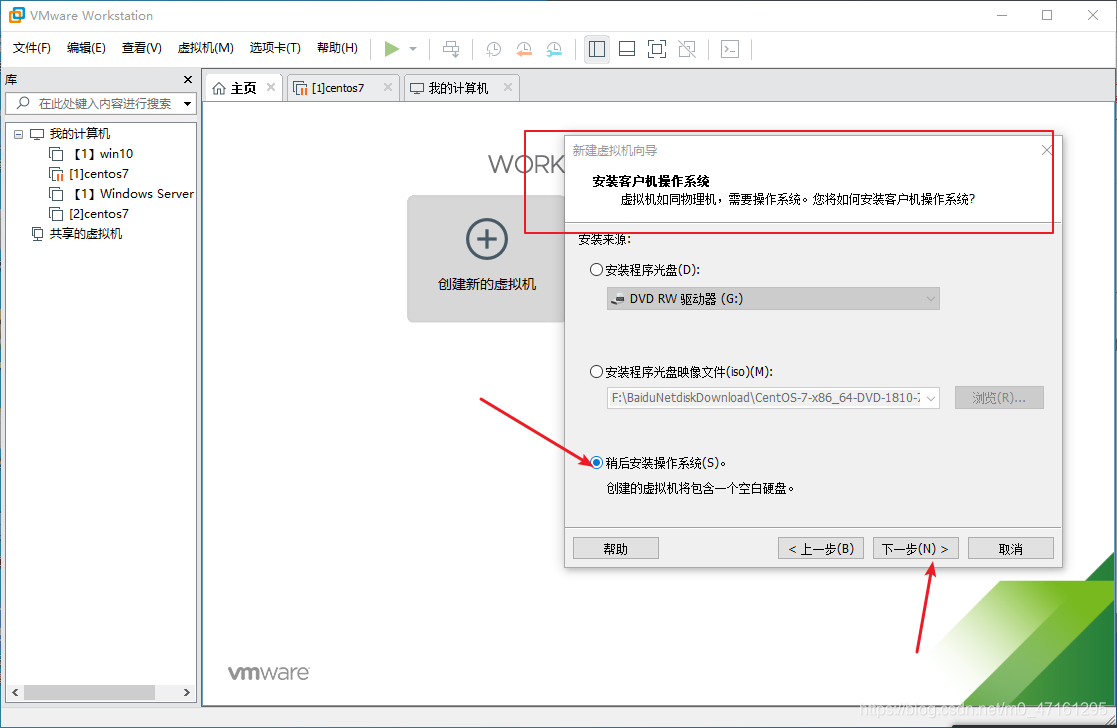Open the library search dropdown arrow
The width and height of the screenshot is (1117, 728).
187,104
